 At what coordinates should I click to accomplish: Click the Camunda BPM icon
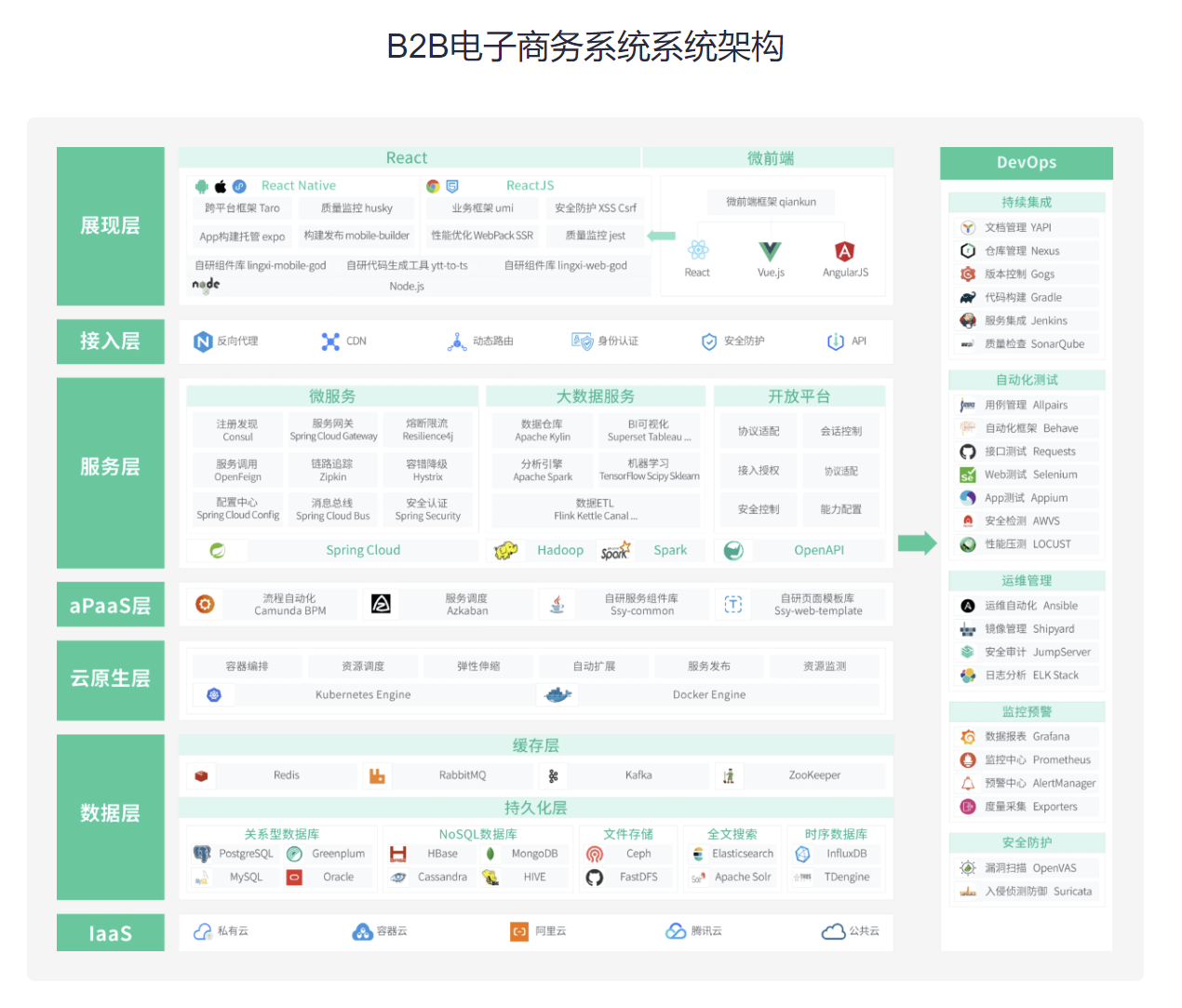(205, 604)
